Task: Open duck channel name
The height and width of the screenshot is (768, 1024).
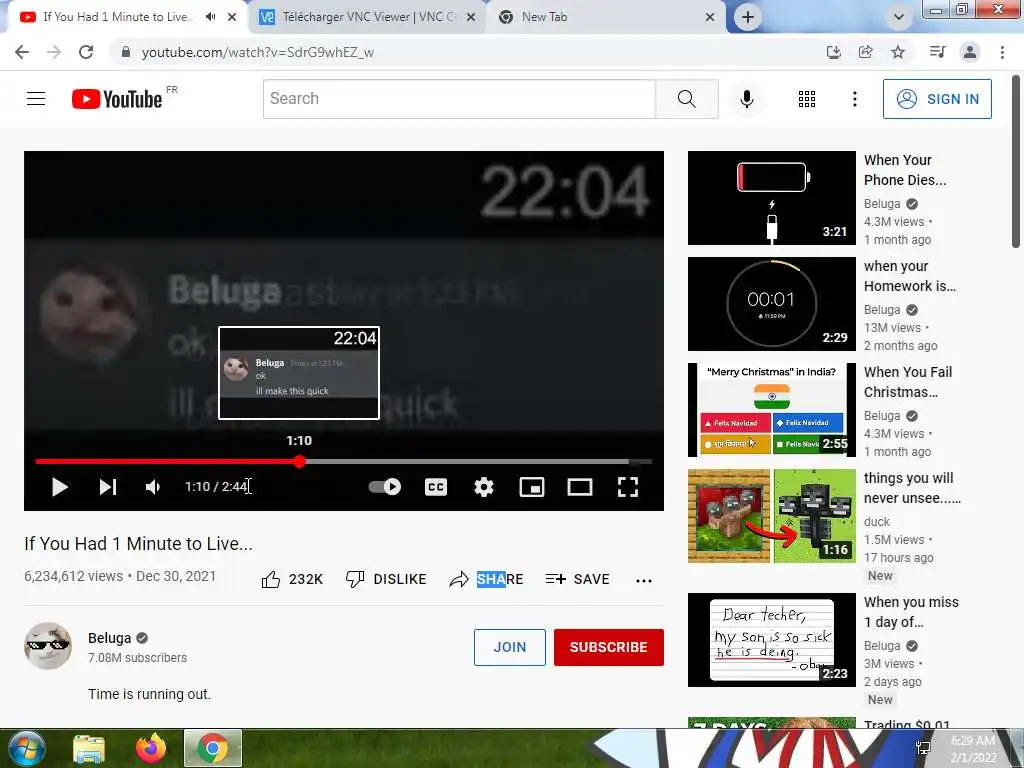Action: 876,521
